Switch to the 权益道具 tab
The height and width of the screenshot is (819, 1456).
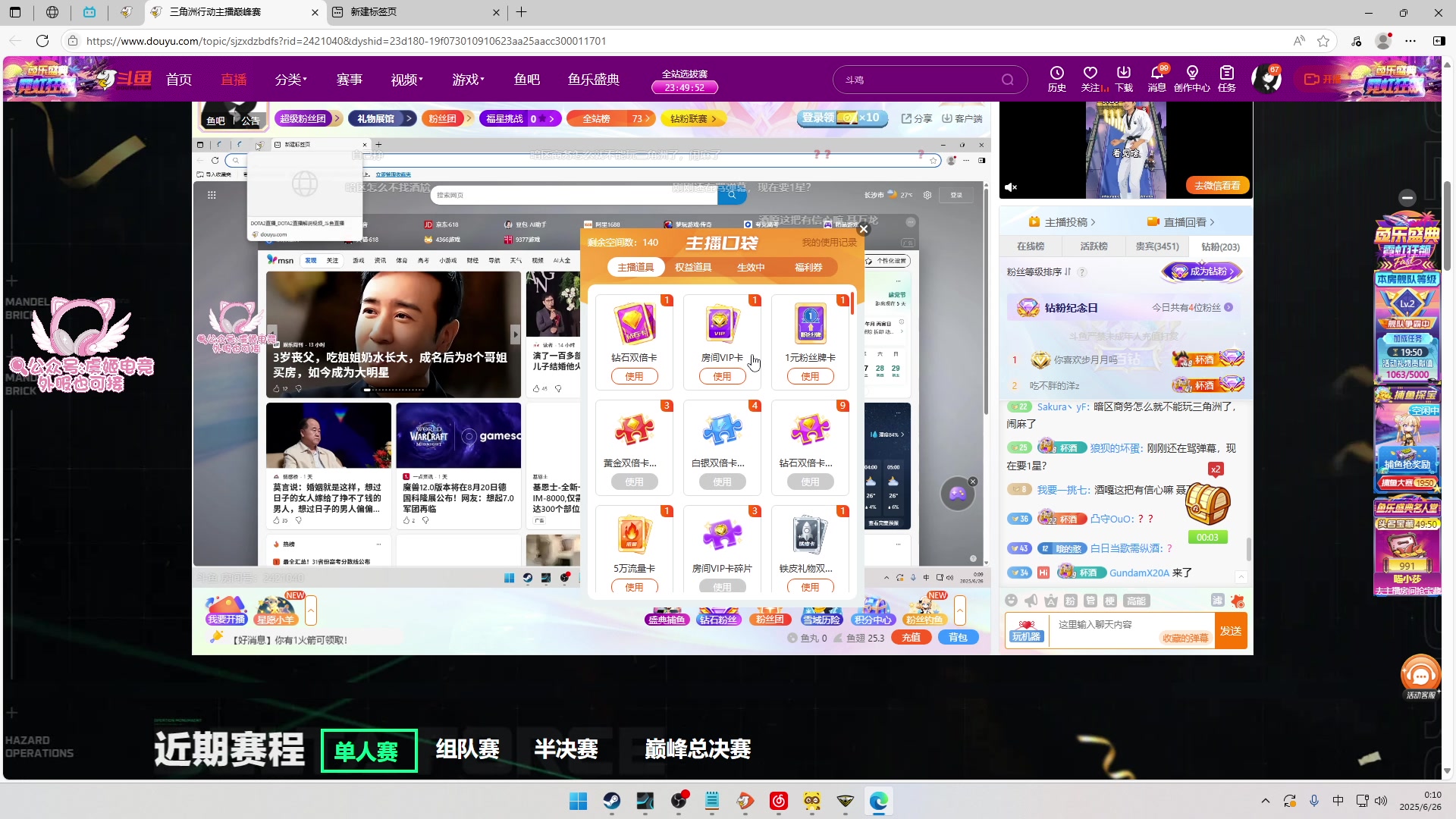click(693, 267)
